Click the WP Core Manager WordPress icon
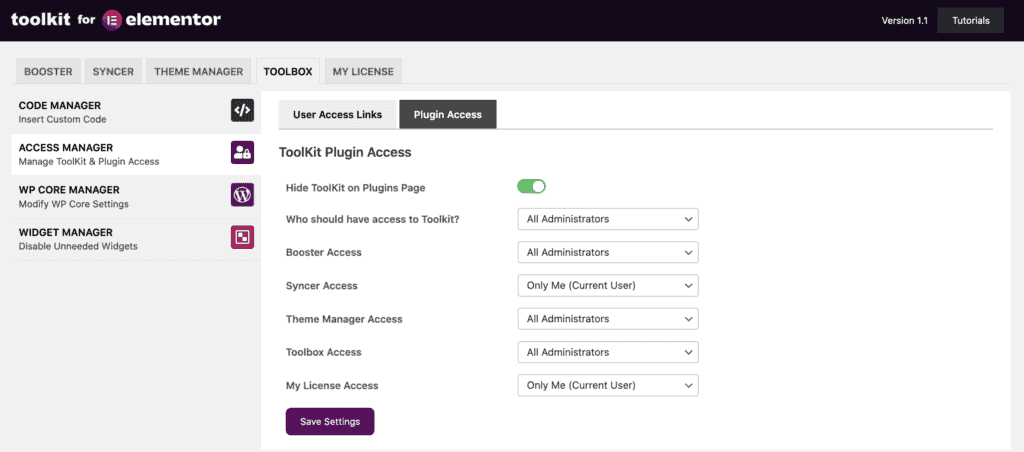Viewport: 1024px width, 452px height. point(242,195)
